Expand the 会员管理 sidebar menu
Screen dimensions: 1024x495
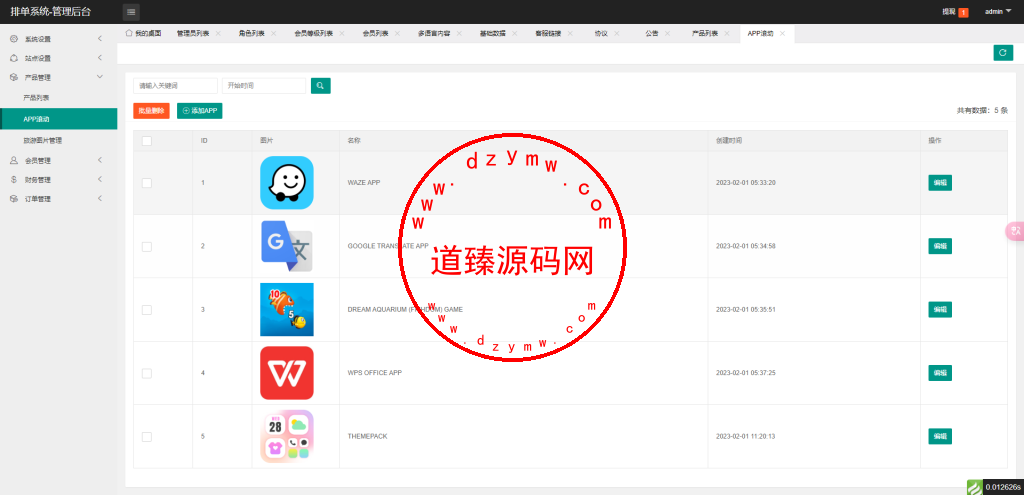pyautogui.click(x=100, y=161)
